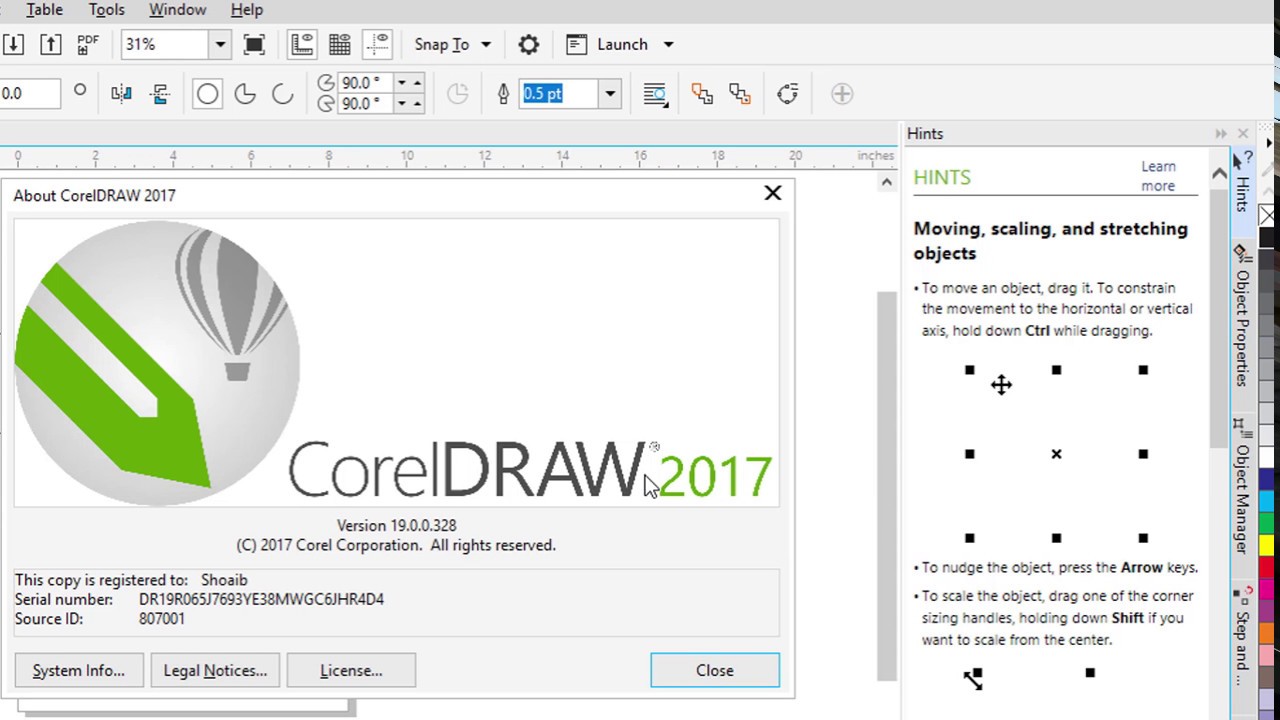Select the Arc shape mode
This screenshot has height=720, width=1280.
point(282,94)
